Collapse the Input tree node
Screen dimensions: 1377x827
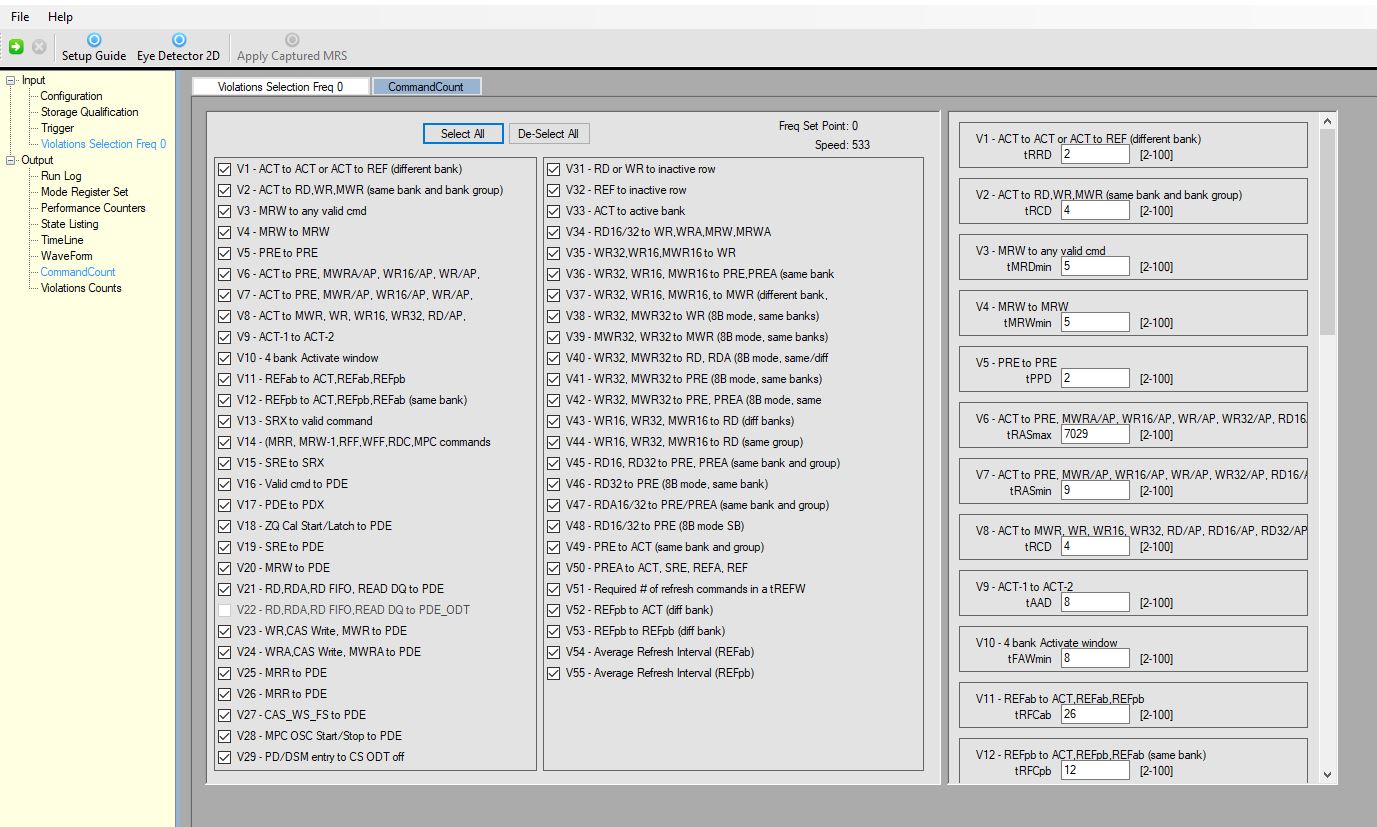coord(11,80)
